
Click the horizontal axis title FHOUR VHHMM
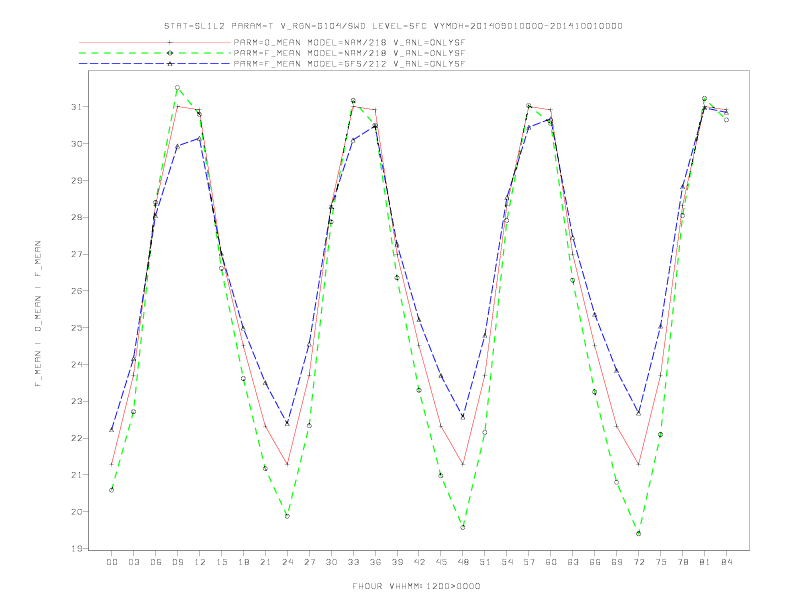(416, 586)
